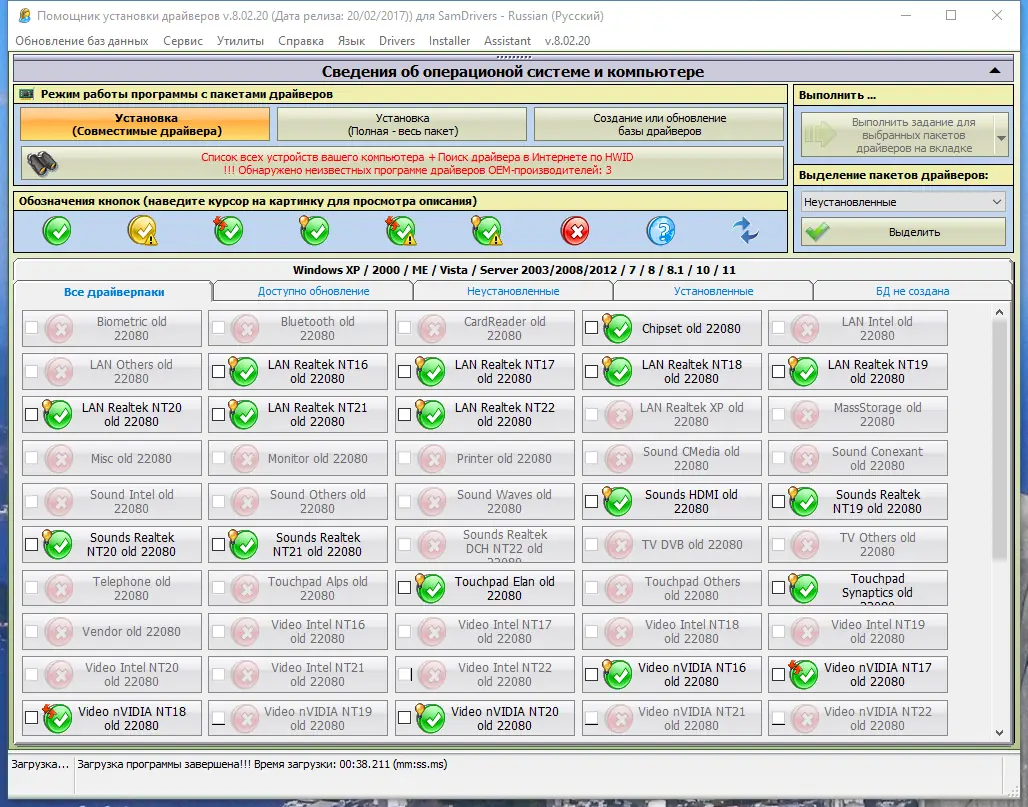Click the green checkmark with red star legend icon
The width and height of the screenshot is (1028, 807).
pyautogui.click(x=228, y=231)
